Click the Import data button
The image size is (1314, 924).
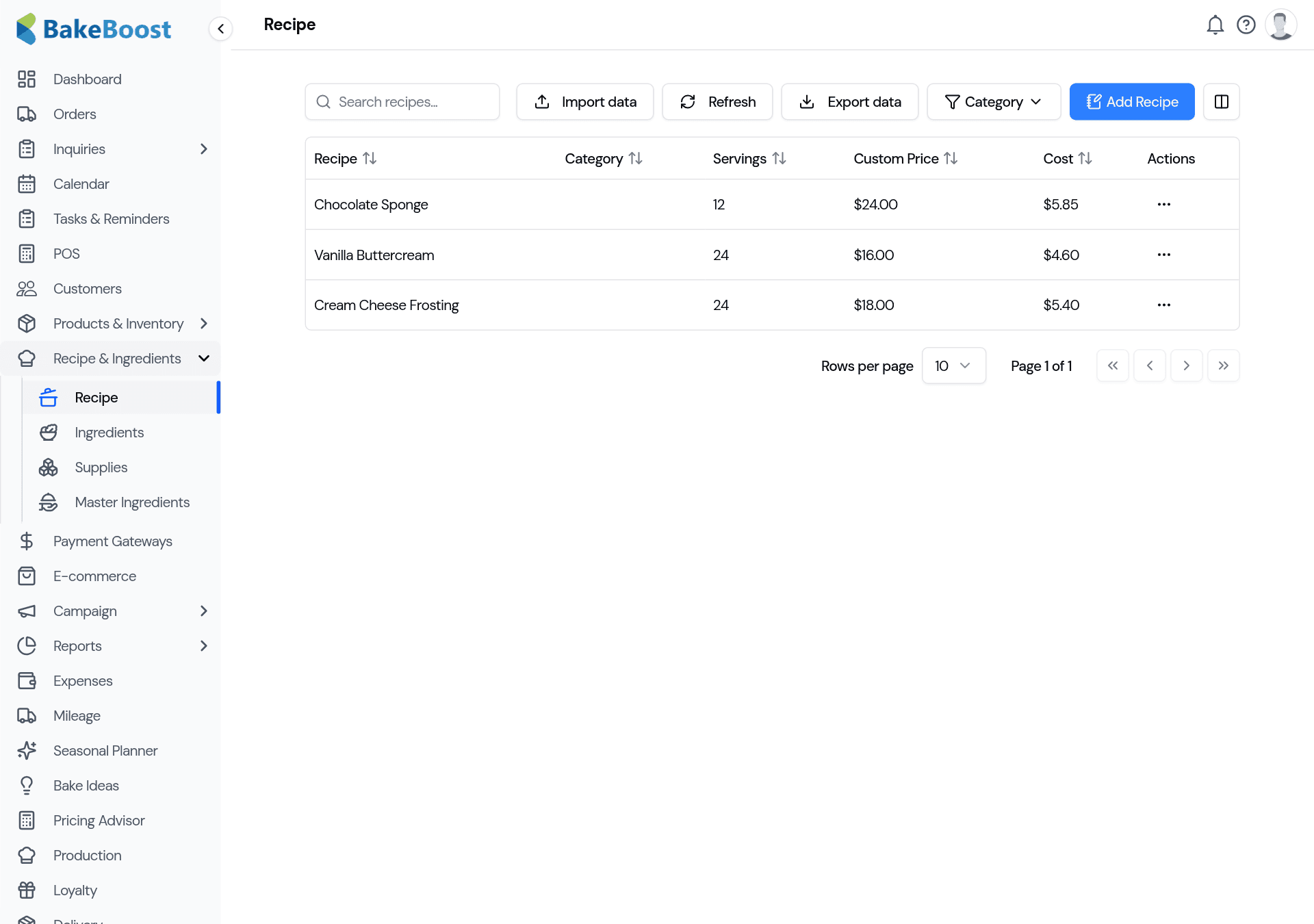tap(585, 102)
